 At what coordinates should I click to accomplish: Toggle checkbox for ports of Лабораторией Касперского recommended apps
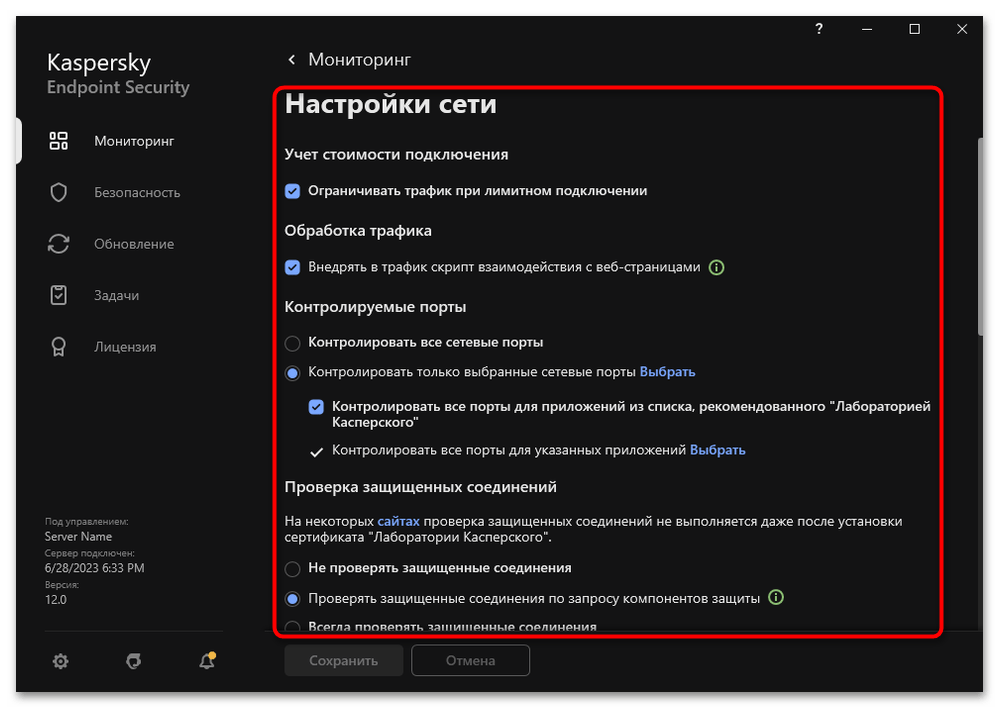(x=316, y=407)
